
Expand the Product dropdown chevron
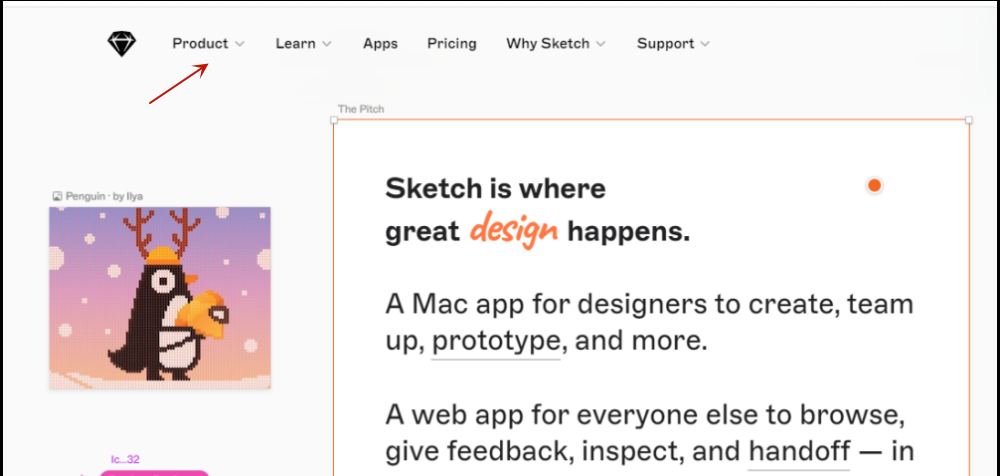[x=239, y=45]
